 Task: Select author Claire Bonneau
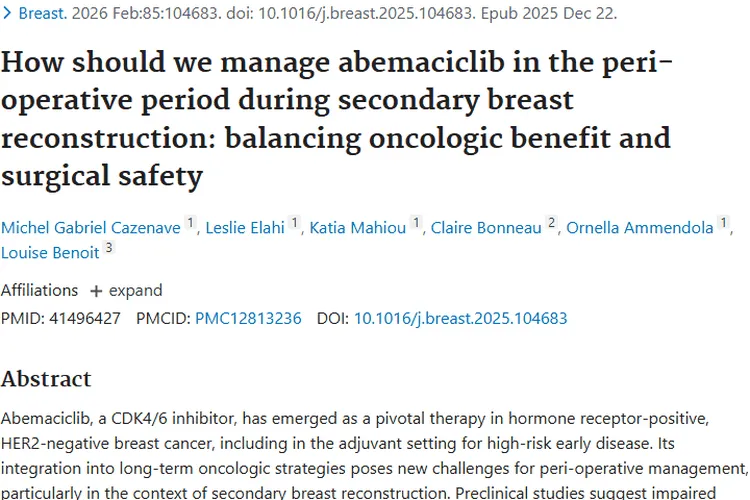(486, 228)
